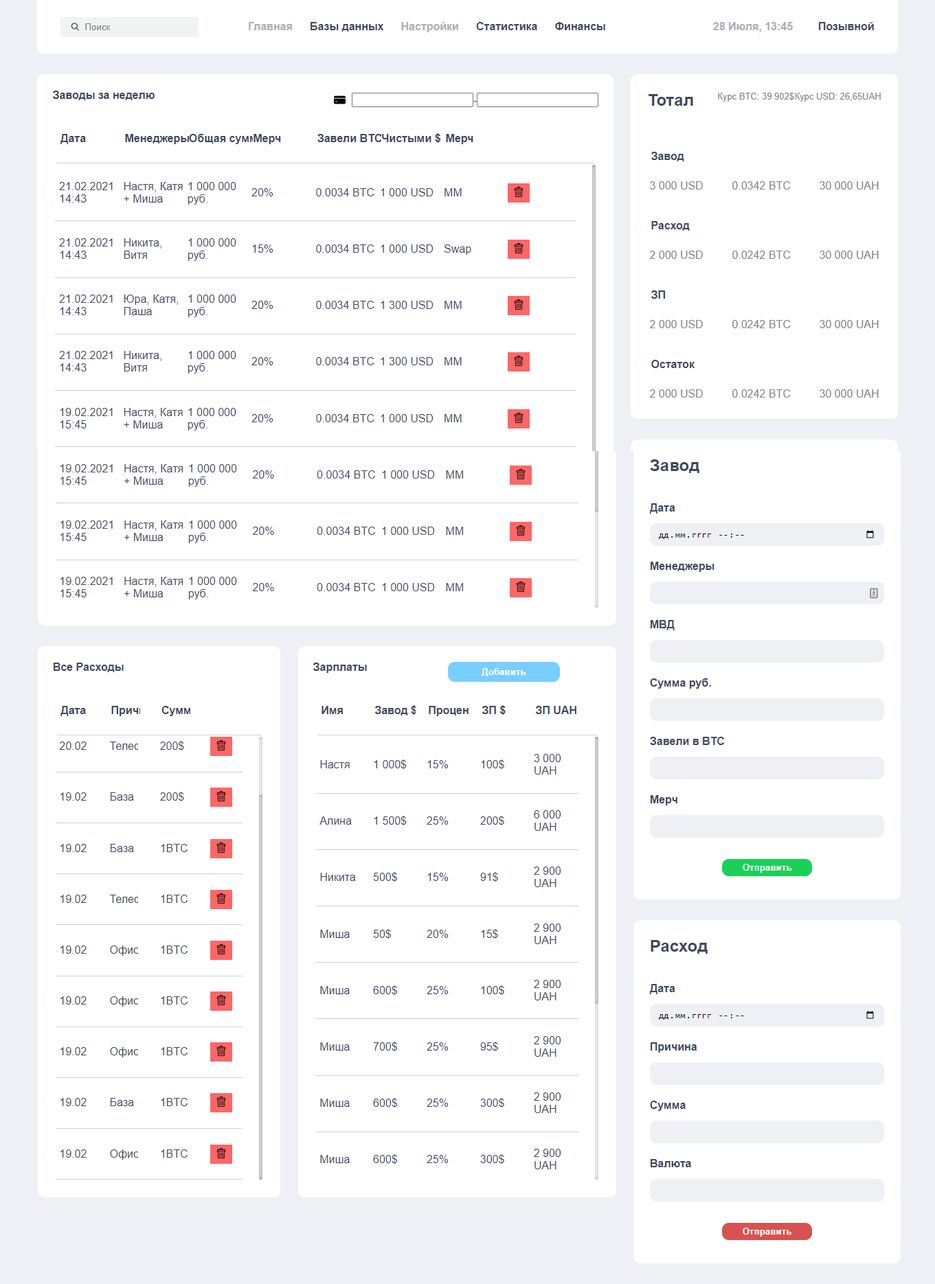Viewport: 935px width, 1284px height.
Task: Click the Зарплаты table scrollbar
Action: 596,870
